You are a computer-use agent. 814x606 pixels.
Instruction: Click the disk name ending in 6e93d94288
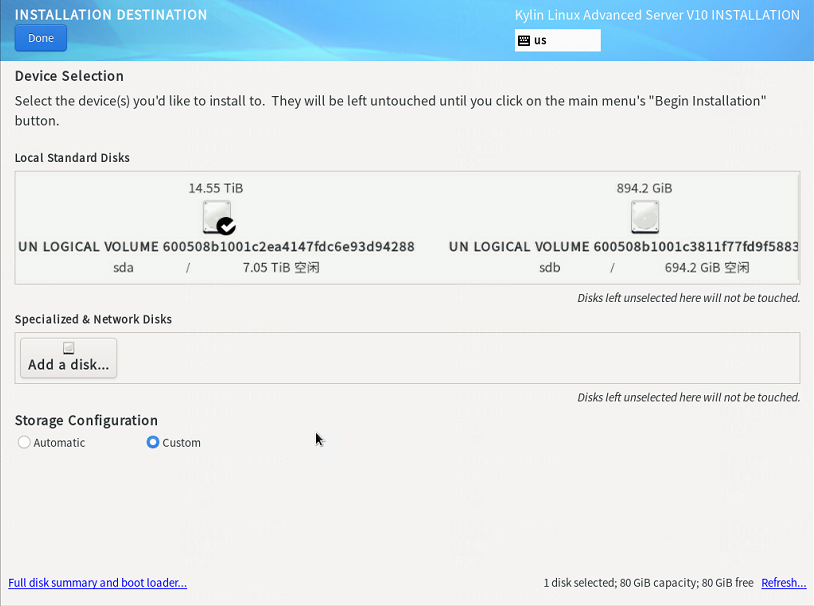tap(216, 247)
